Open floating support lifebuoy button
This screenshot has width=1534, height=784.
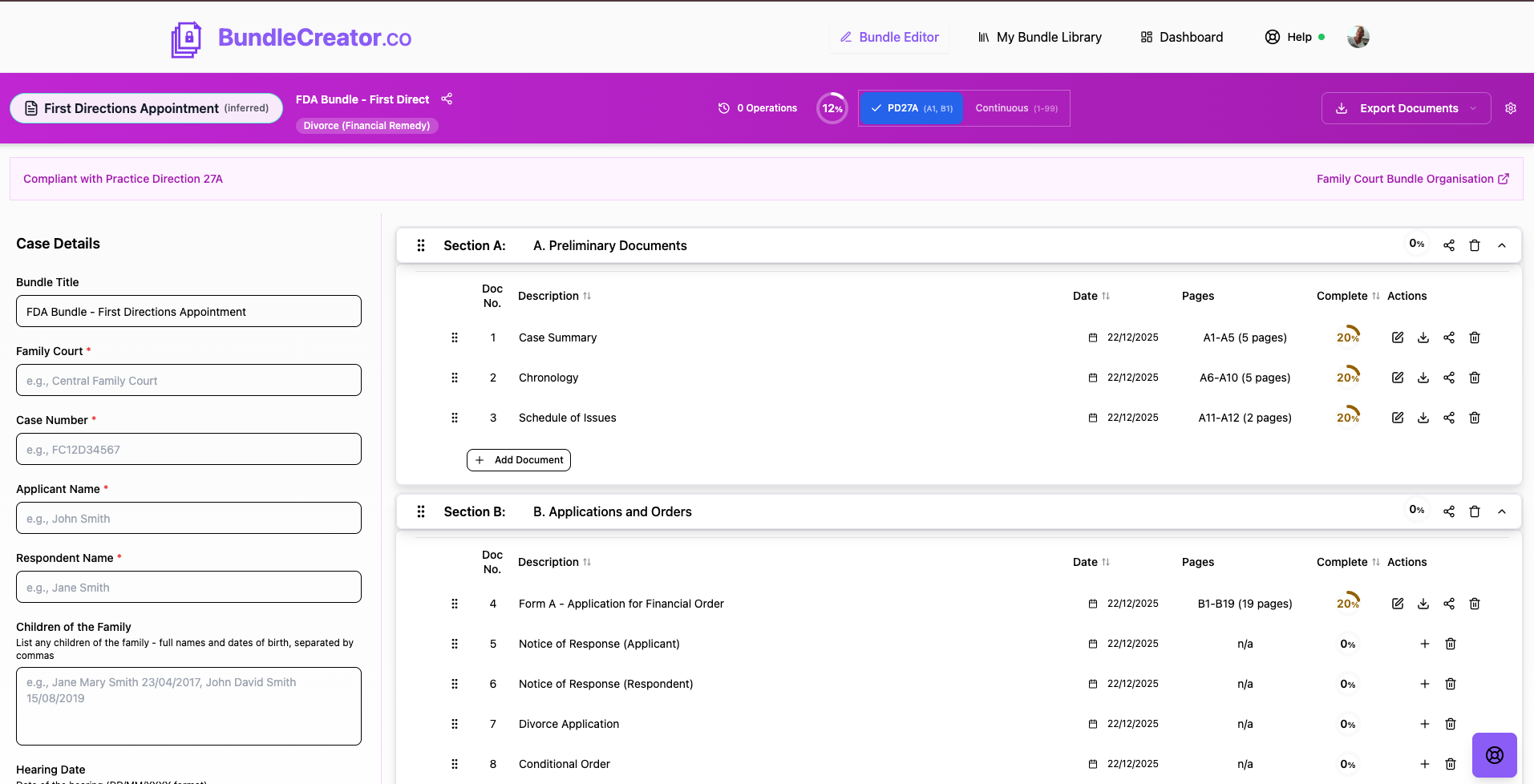tap(1495, 755)
